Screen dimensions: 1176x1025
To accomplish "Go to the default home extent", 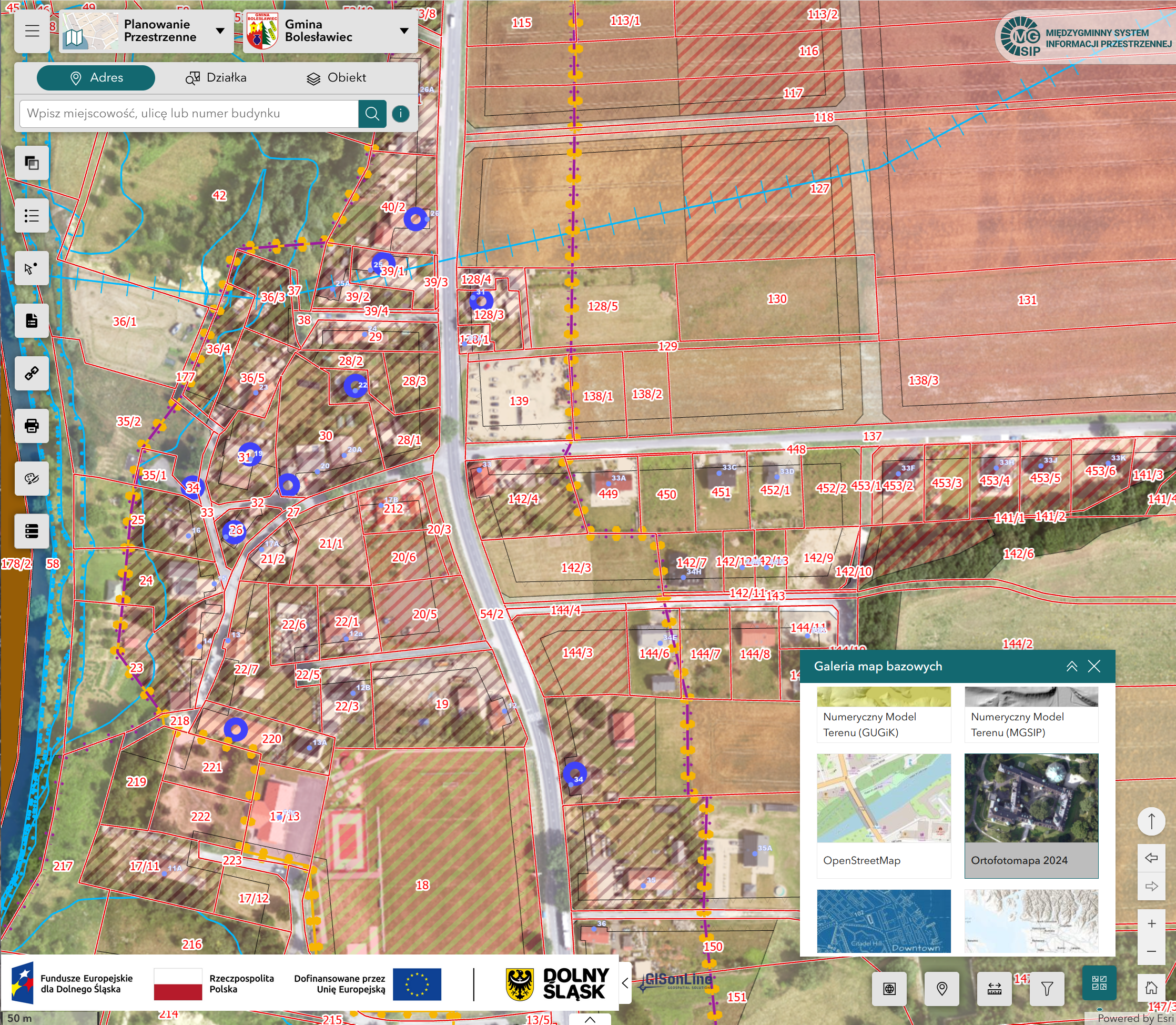I will coord(1151,988).
